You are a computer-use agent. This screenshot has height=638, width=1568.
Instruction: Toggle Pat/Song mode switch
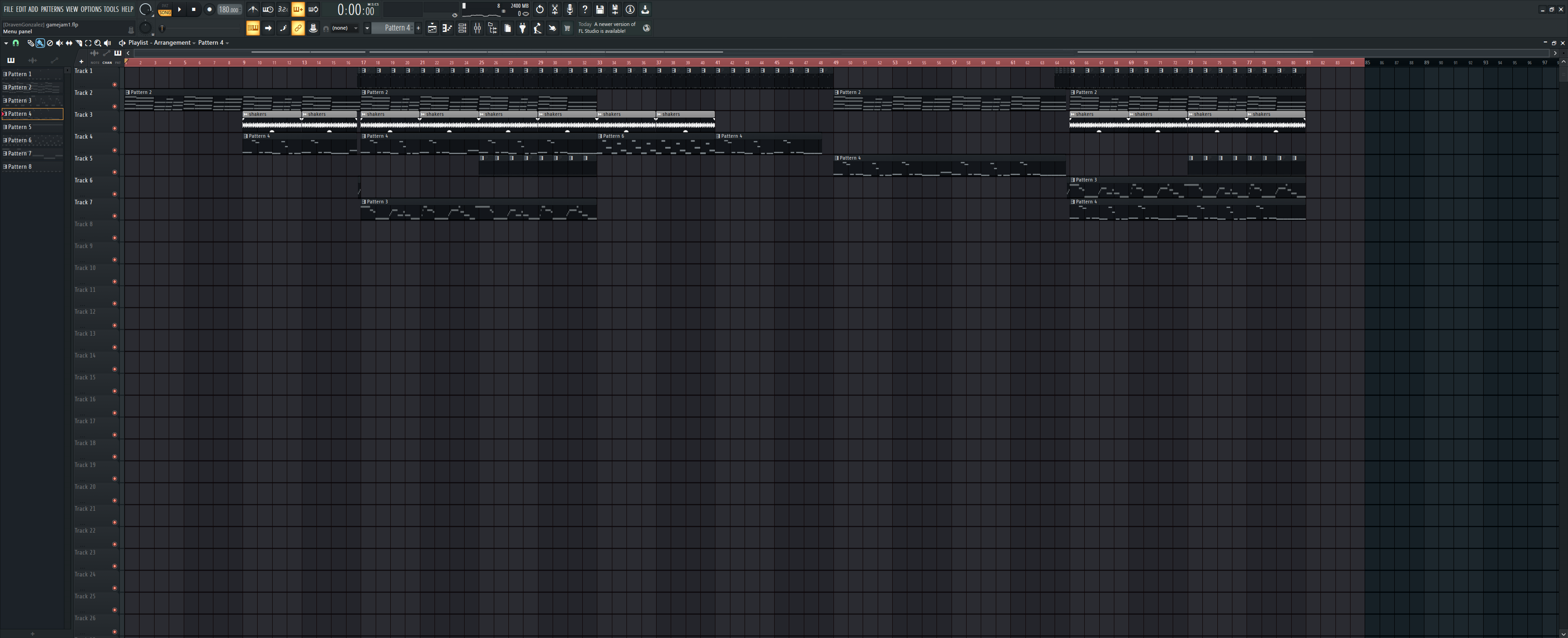click(x=165, y=9)
